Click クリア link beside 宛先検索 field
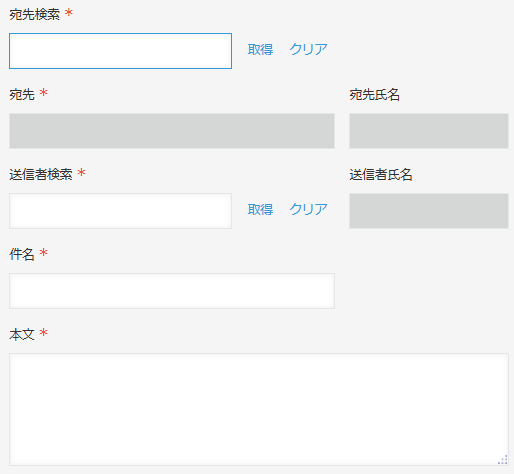The height and width of the screenshot is (474, 514). click(308, 49)
